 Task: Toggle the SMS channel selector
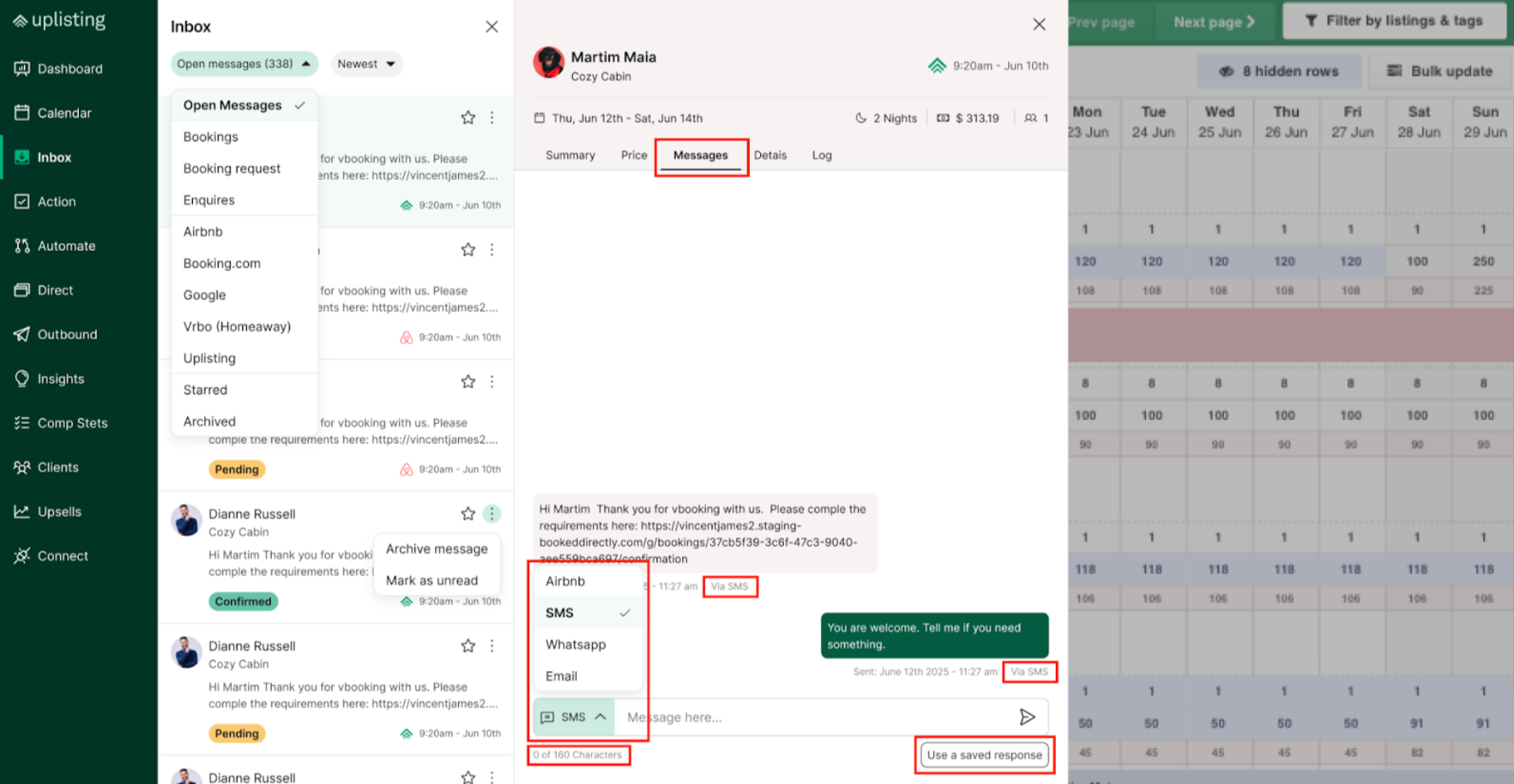tap(574, 717)
